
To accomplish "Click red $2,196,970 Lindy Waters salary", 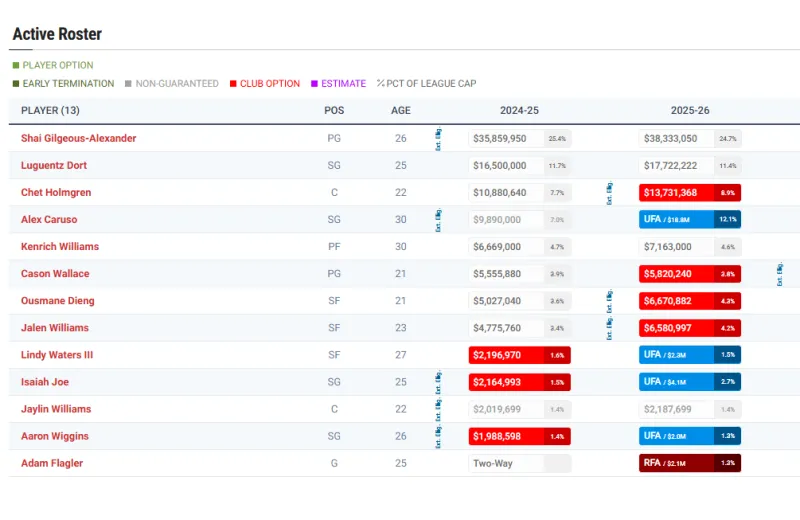I will 519,355.
